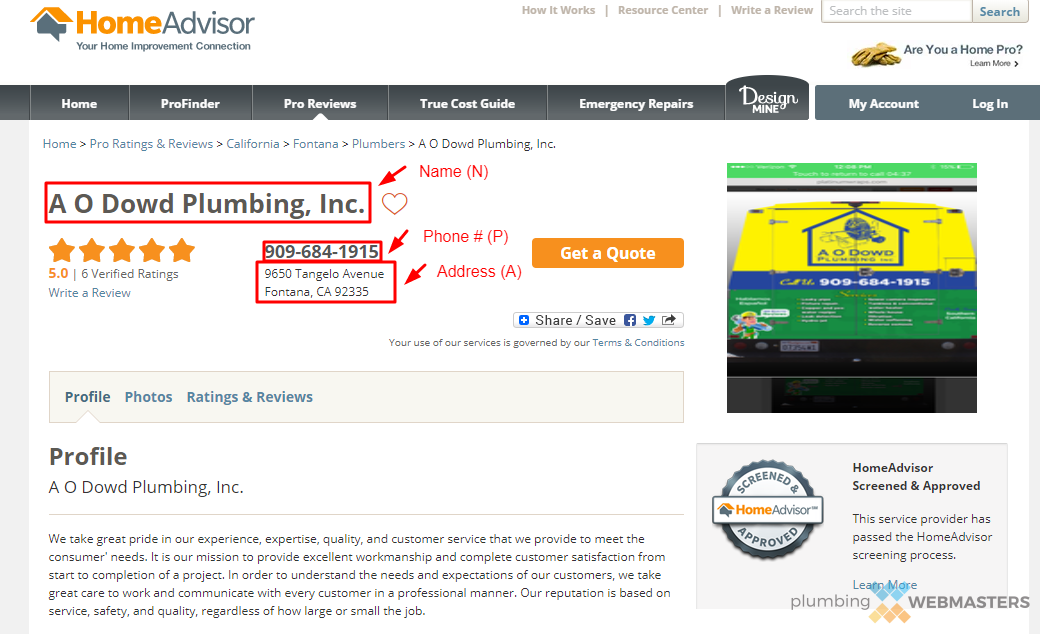
Task: Click the work gloves icon
Action: click(x=876, y=55)
